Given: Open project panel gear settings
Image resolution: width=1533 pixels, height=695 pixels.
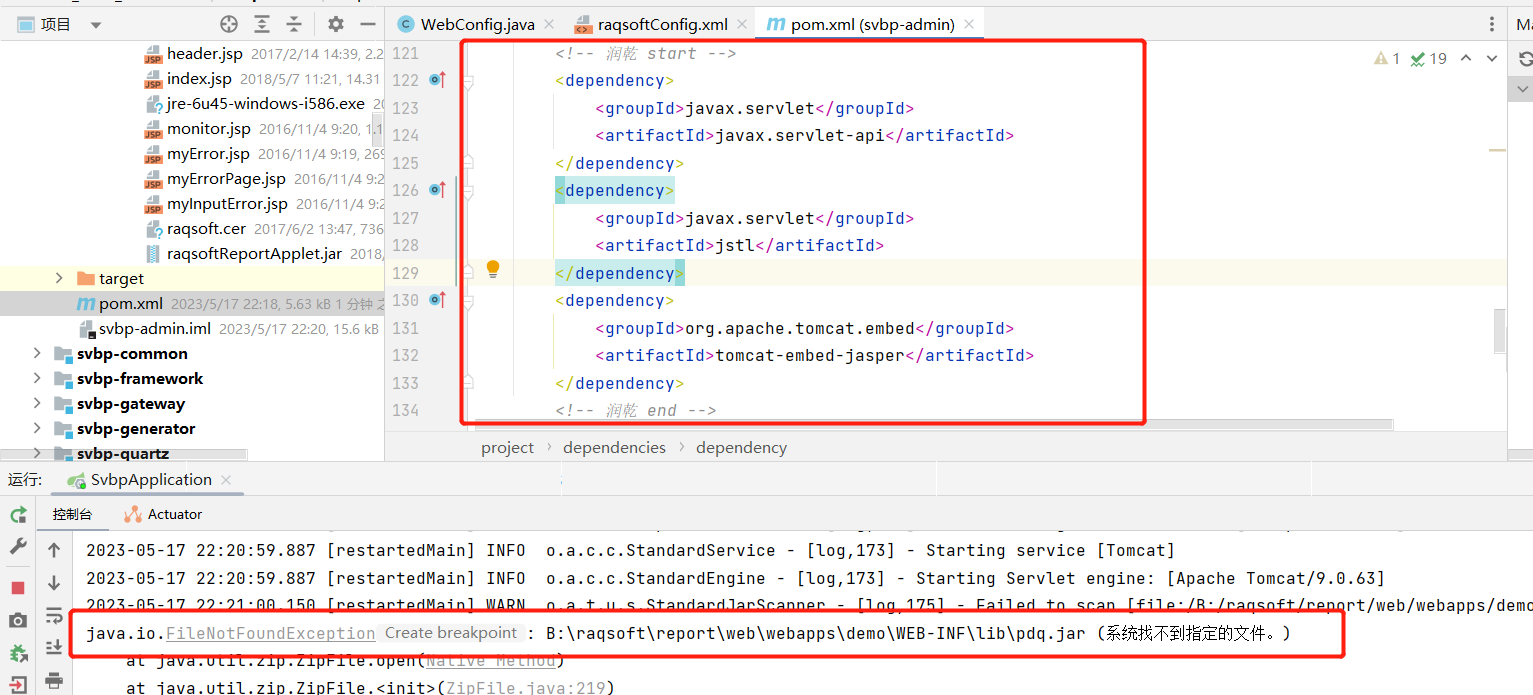Looking at the screenshot, I should tap(336, 24).
